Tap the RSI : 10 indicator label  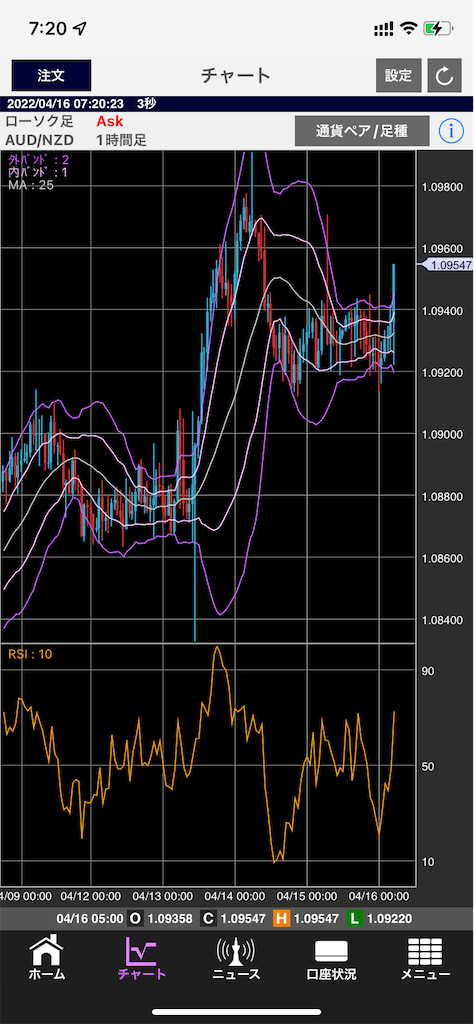click(30, 654)
